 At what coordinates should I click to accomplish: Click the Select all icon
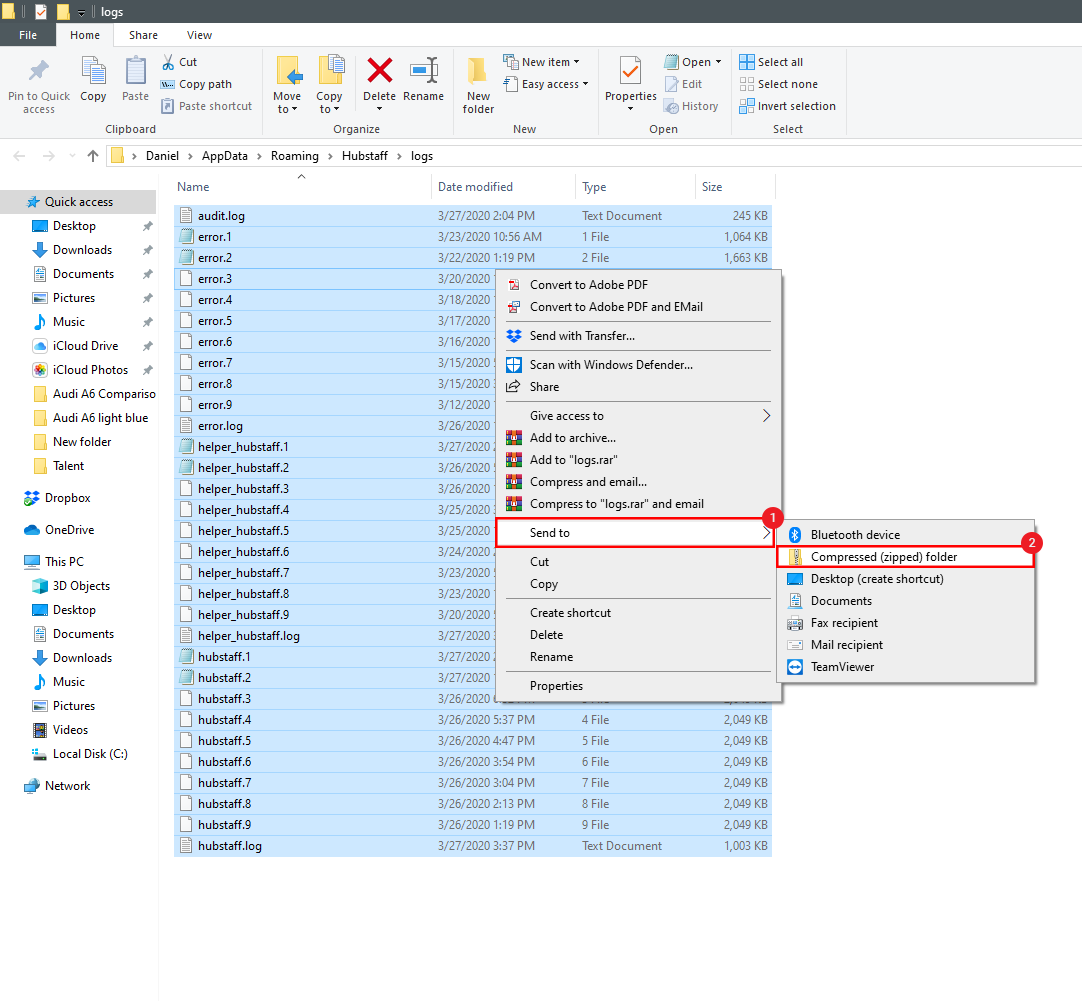pos(747,62)
